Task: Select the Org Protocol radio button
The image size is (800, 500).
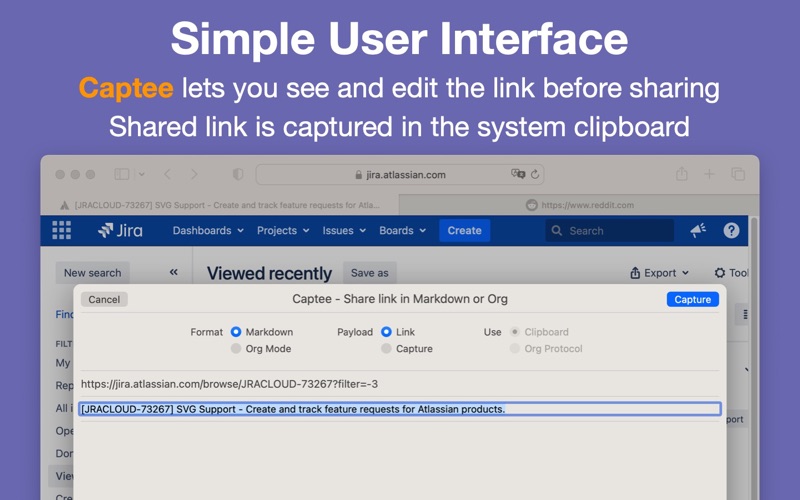Action: point(515,348)
